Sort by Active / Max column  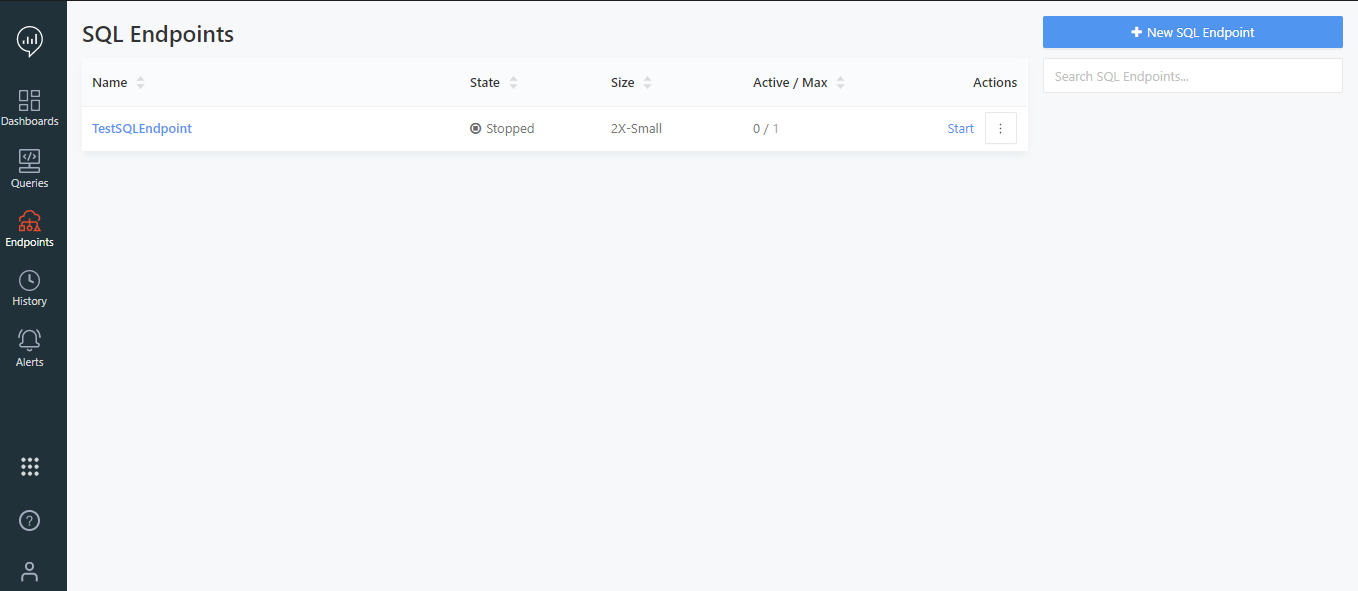click(799, 82)
